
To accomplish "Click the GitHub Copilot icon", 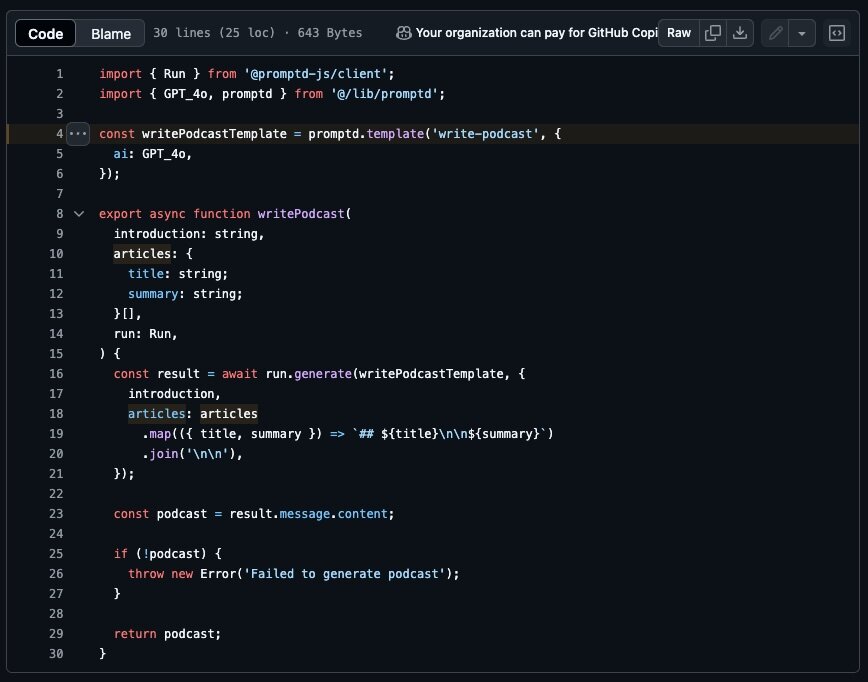I will coord(403,33).
